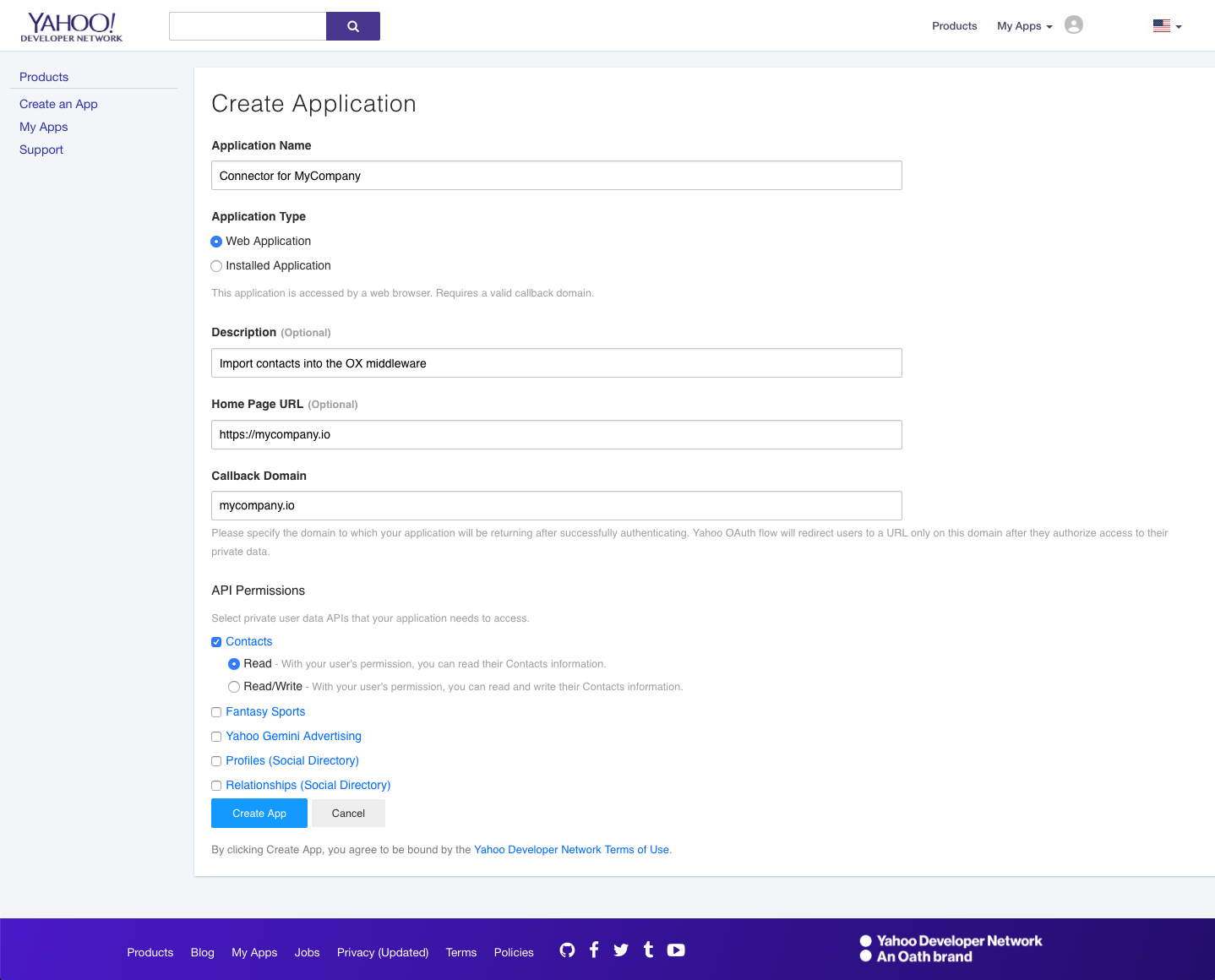Open Yahoo Developer Network Terms of Use link

coord(572,850)
